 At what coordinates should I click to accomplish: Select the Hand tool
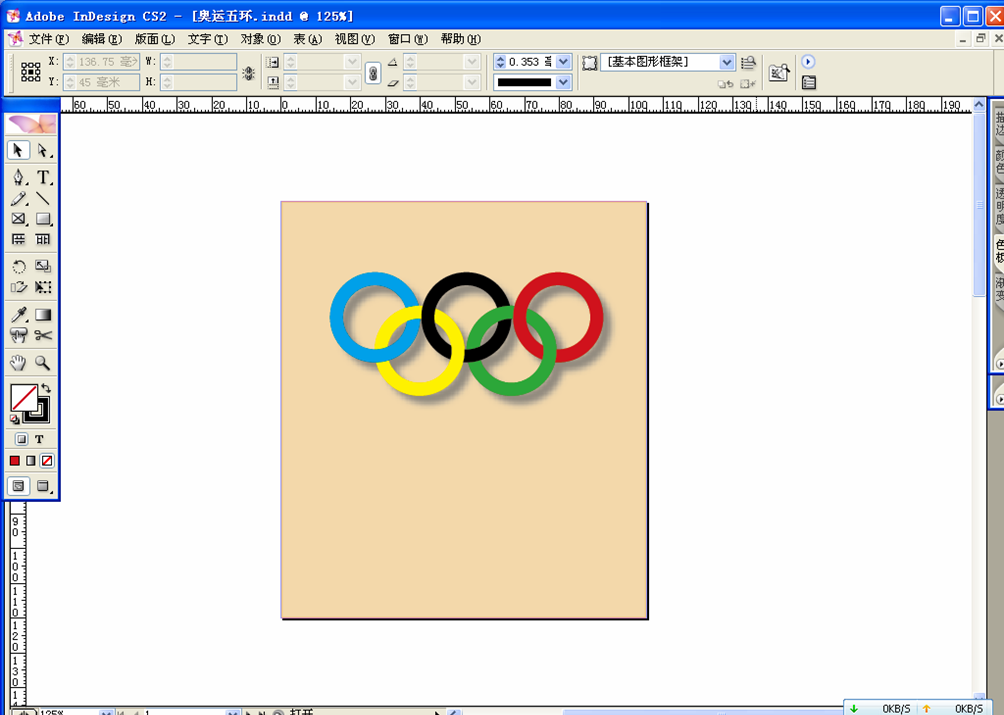(19, 363)
